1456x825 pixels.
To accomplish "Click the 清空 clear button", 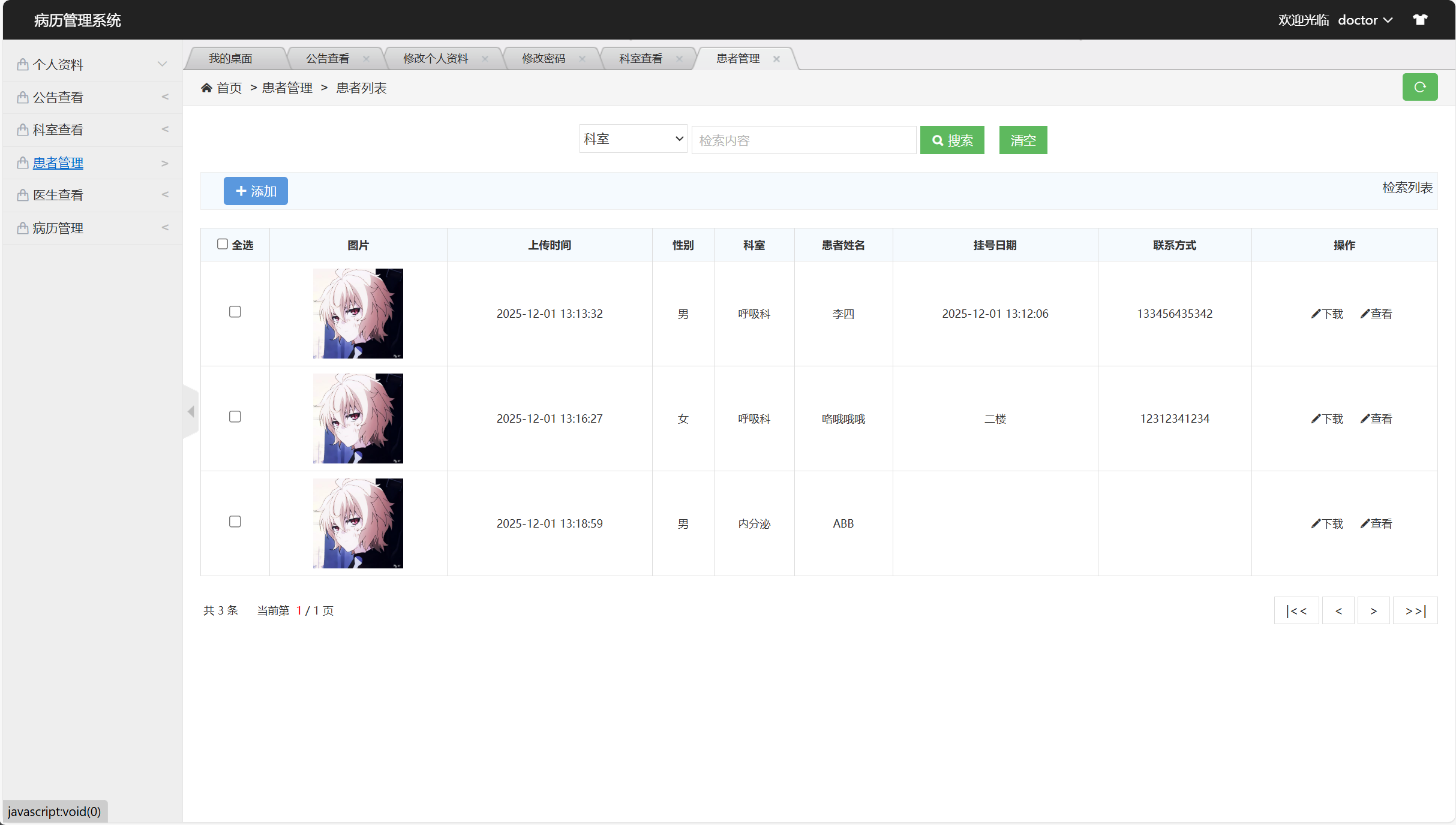I will point(1022,140).
